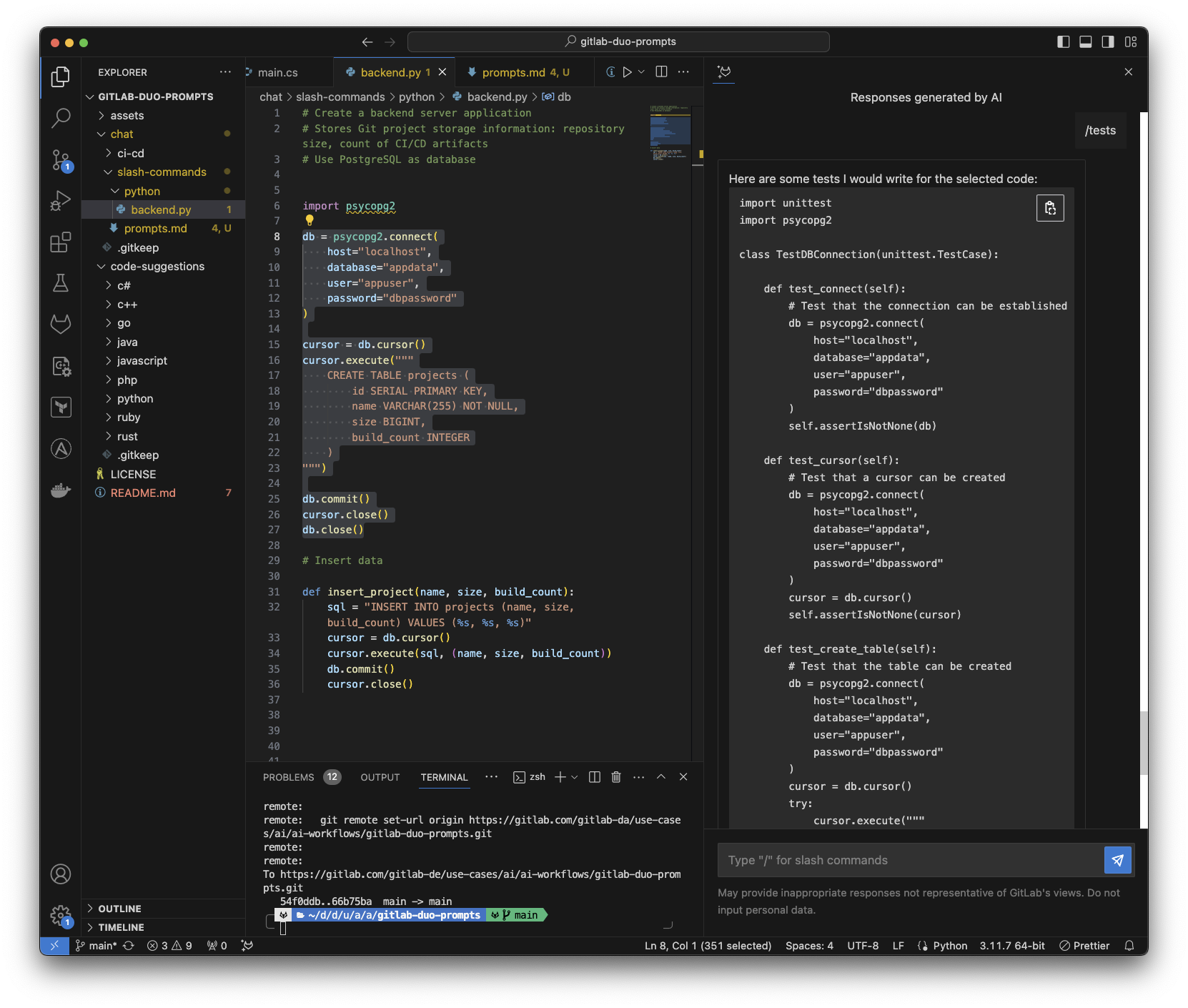Open the Testing flask icon
The image size is (1188, 1008).
click(x=61, y=283)
